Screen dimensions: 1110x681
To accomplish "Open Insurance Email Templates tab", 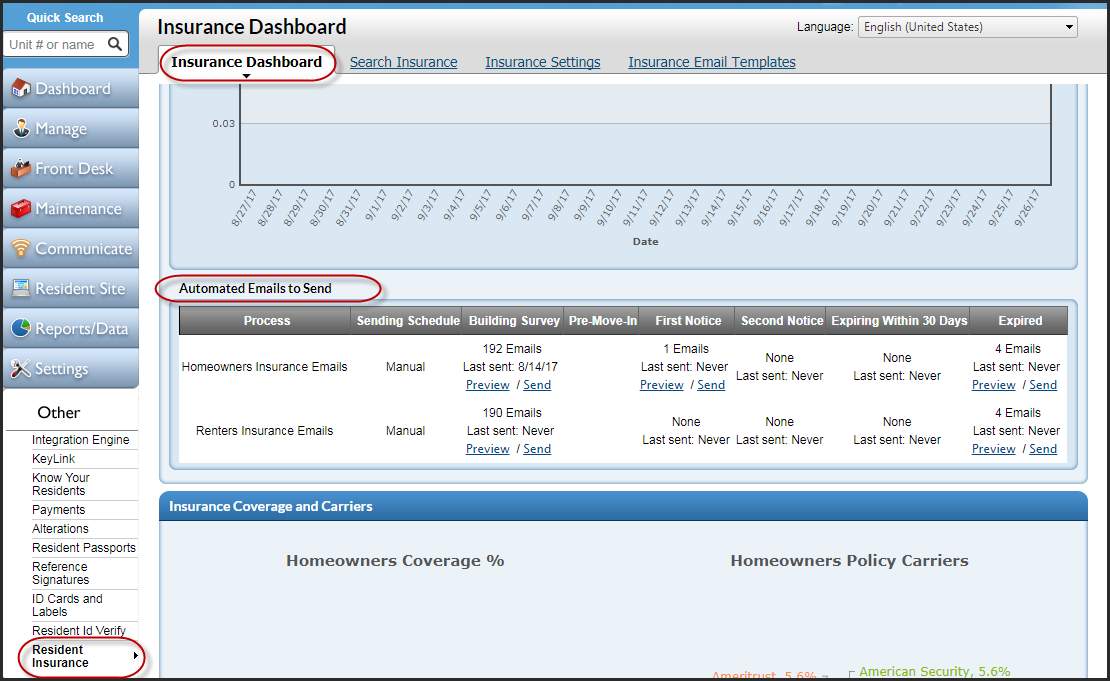I will (711, 62).
